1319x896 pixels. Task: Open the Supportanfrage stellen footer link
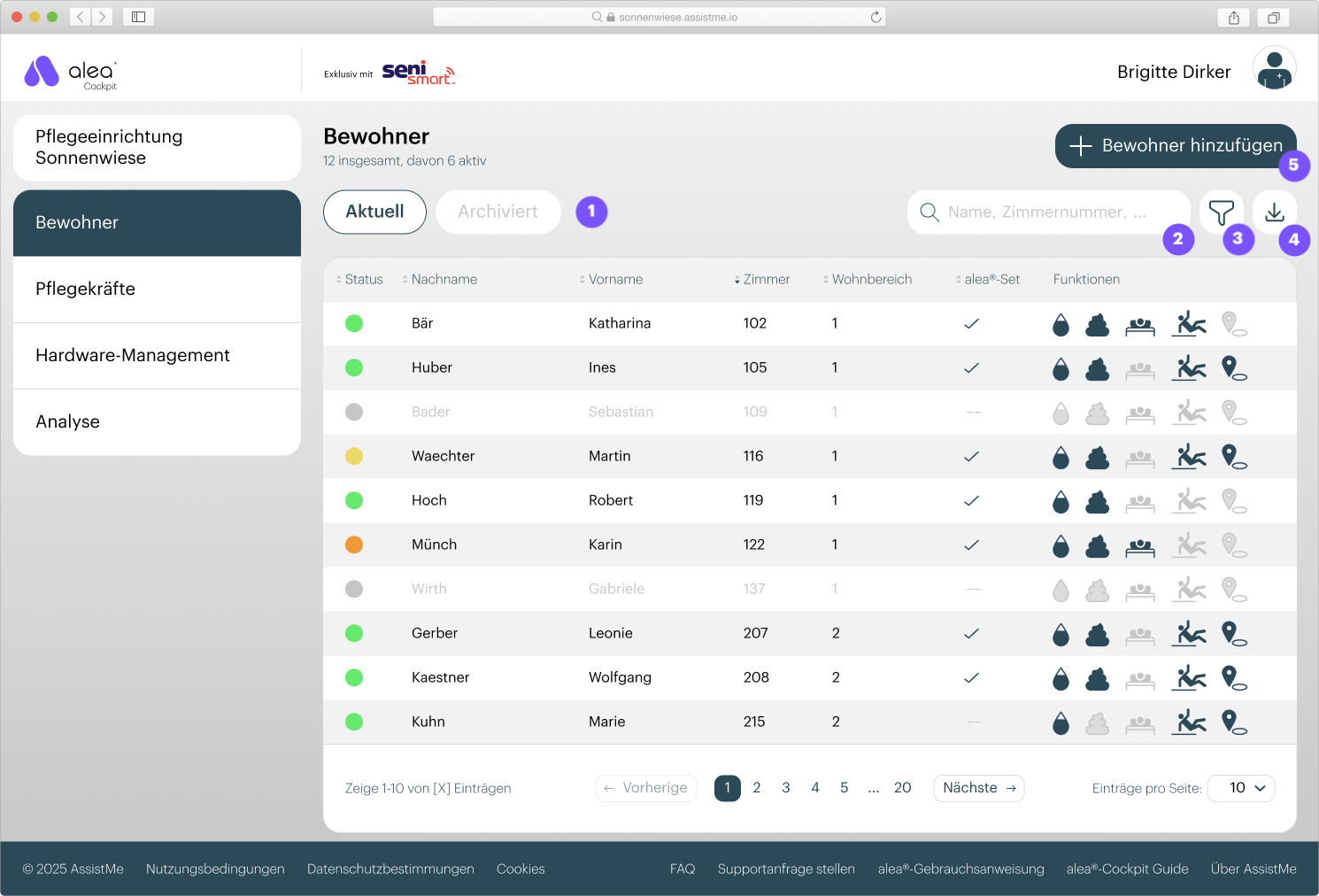pyautogui.click(x=786, y=869)
